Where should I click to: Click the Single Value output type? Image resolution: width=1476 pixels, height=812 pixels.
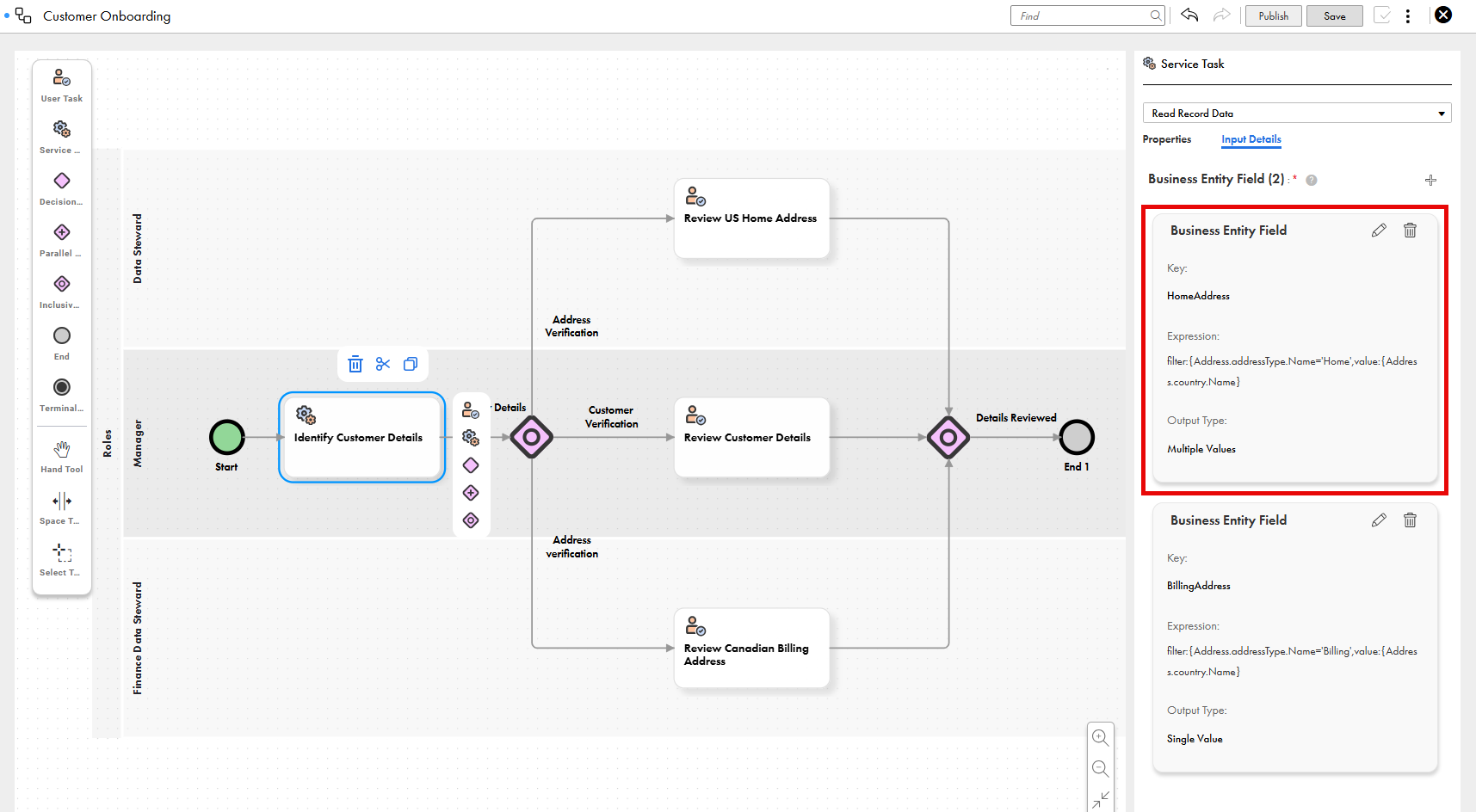[x=1195, y=739]
